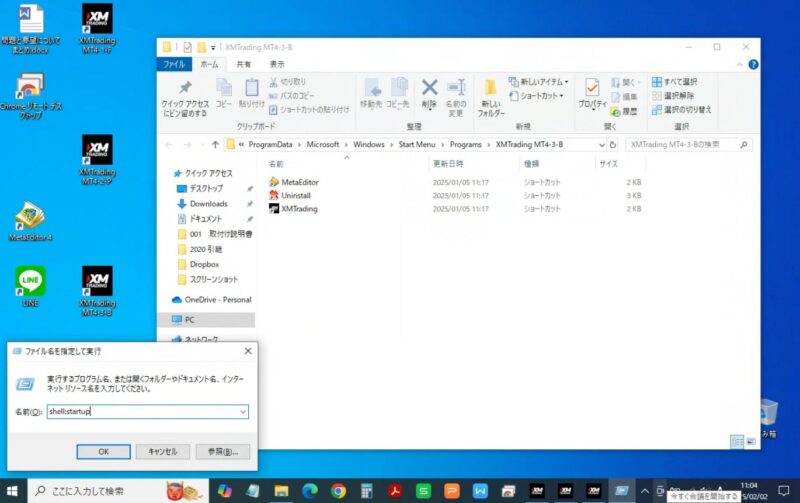Image resolution: width=800 pixels, height=503 pixels.
Task: Close the Run dialog
Action: click(248, 351)
